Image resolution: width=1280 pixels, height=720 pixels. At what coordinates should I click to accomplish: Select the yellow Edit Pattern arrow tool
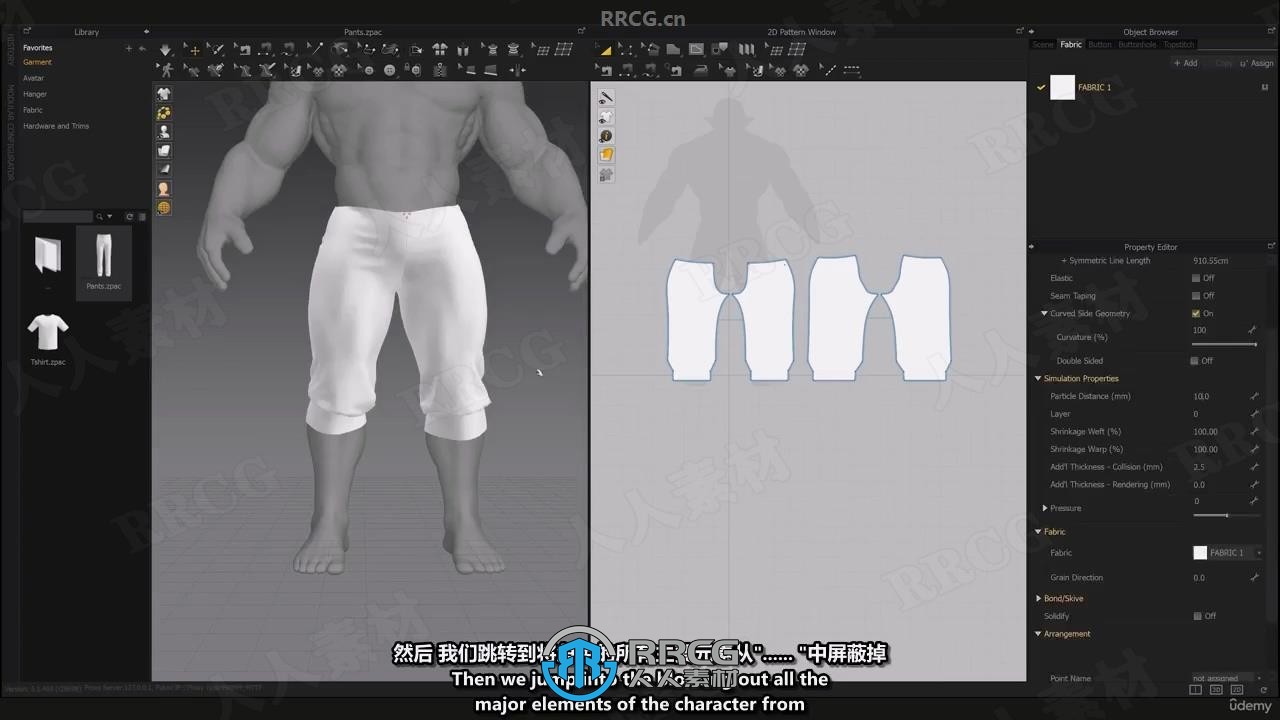[x=605, y=49]
